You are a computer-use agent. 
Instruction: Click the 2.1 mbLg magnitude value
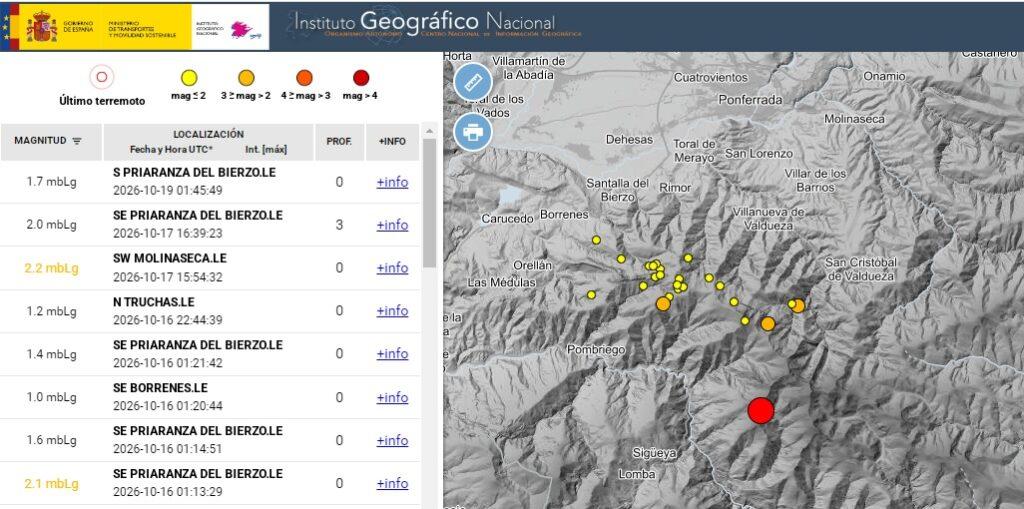(52, 484)
